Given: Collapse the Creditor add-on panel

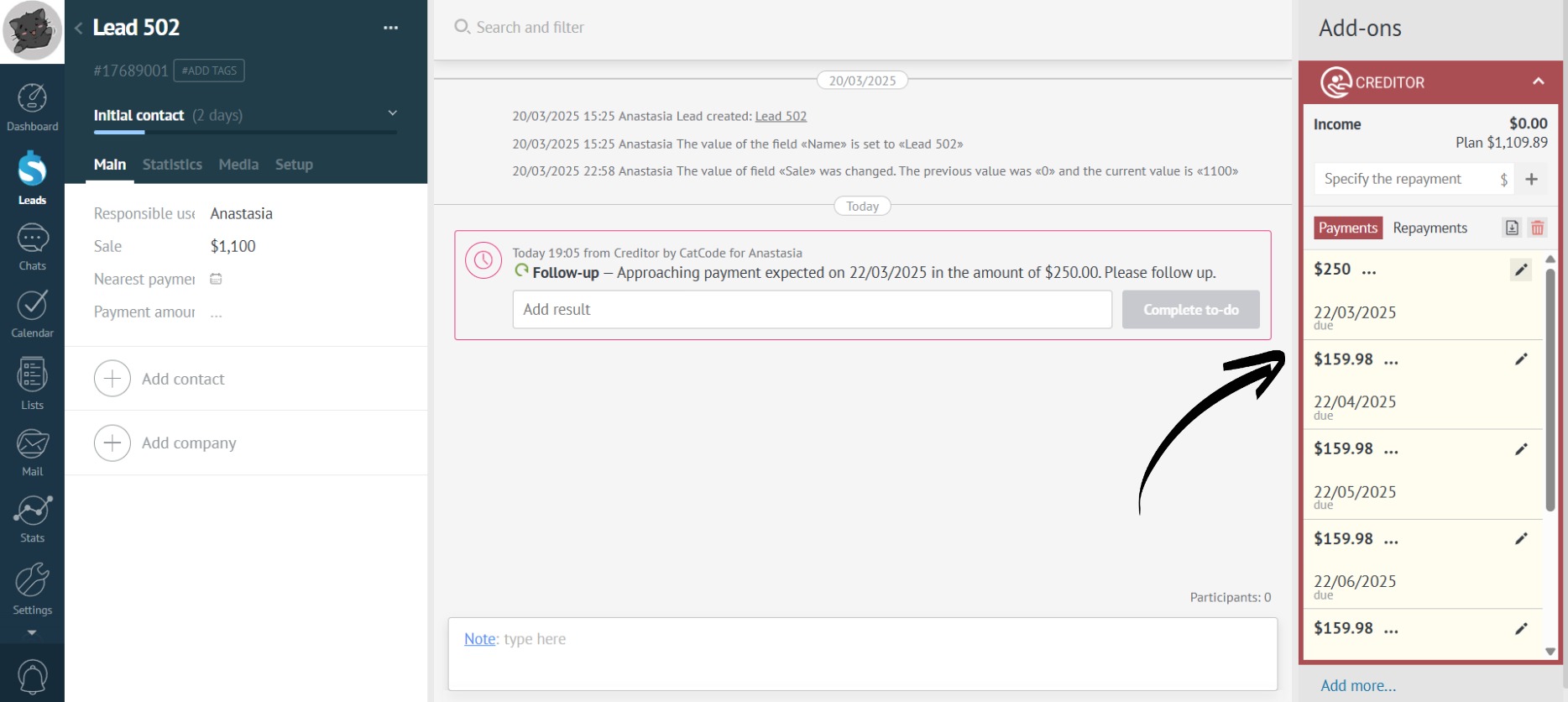Looking at the screenshot, I should click(1538, 81).
